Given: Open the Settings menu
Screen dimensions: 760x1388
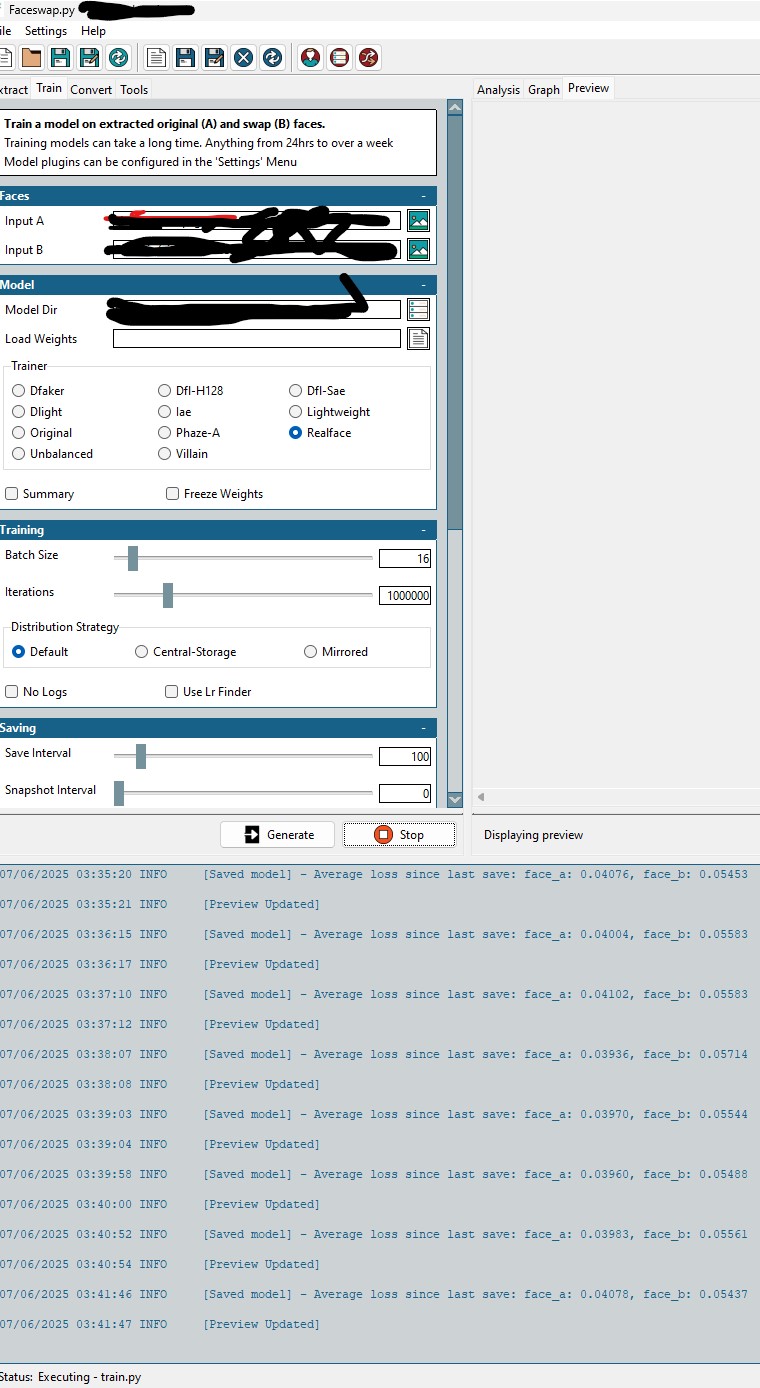Looking at the screenshot, I should [x=46, y=31].
